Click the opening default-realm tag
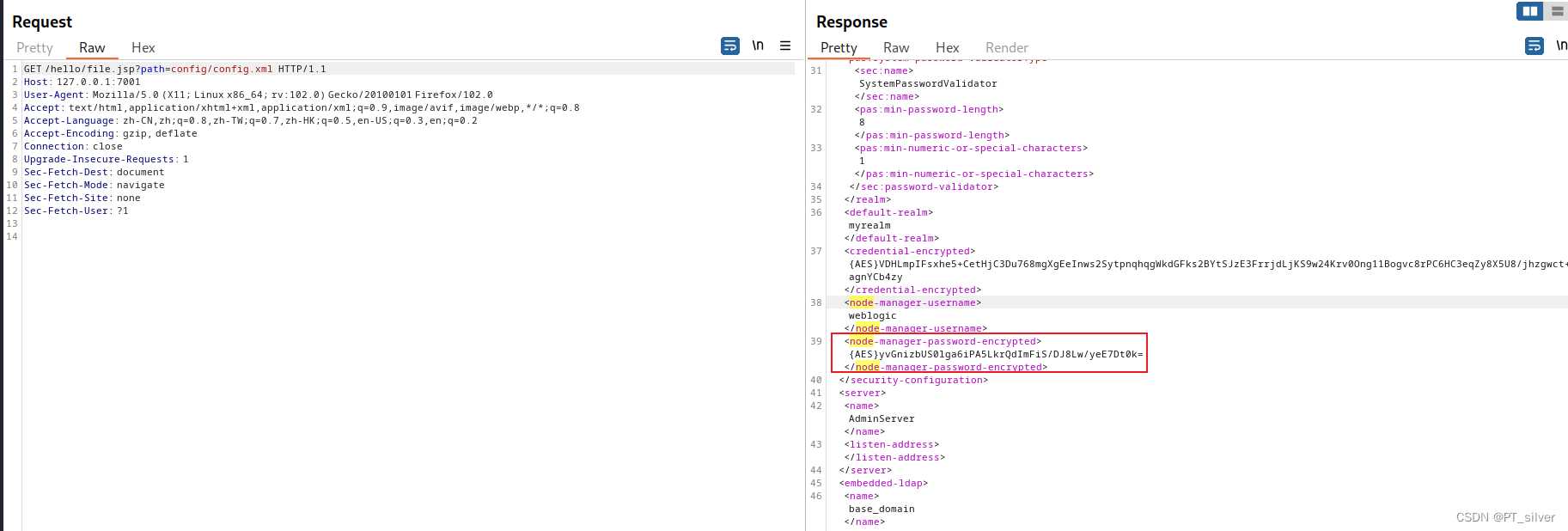1568x531 pixels. 888,212
